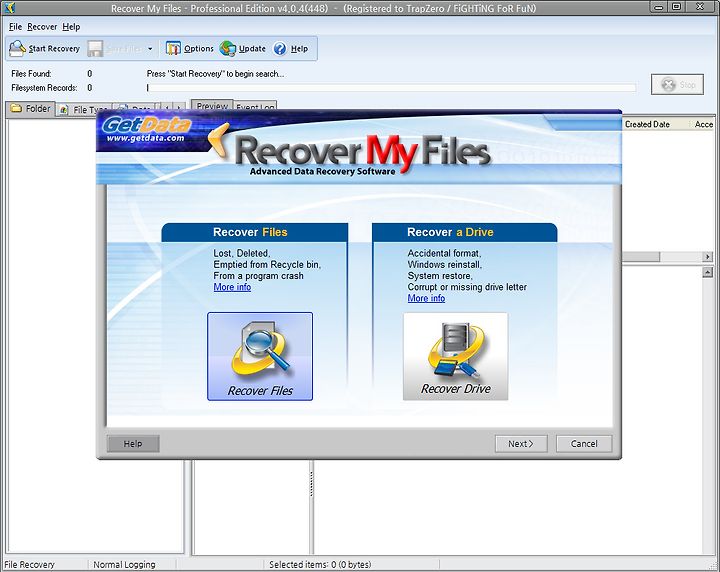
Task: Click the Next button
Action: [x=521, y=443]
